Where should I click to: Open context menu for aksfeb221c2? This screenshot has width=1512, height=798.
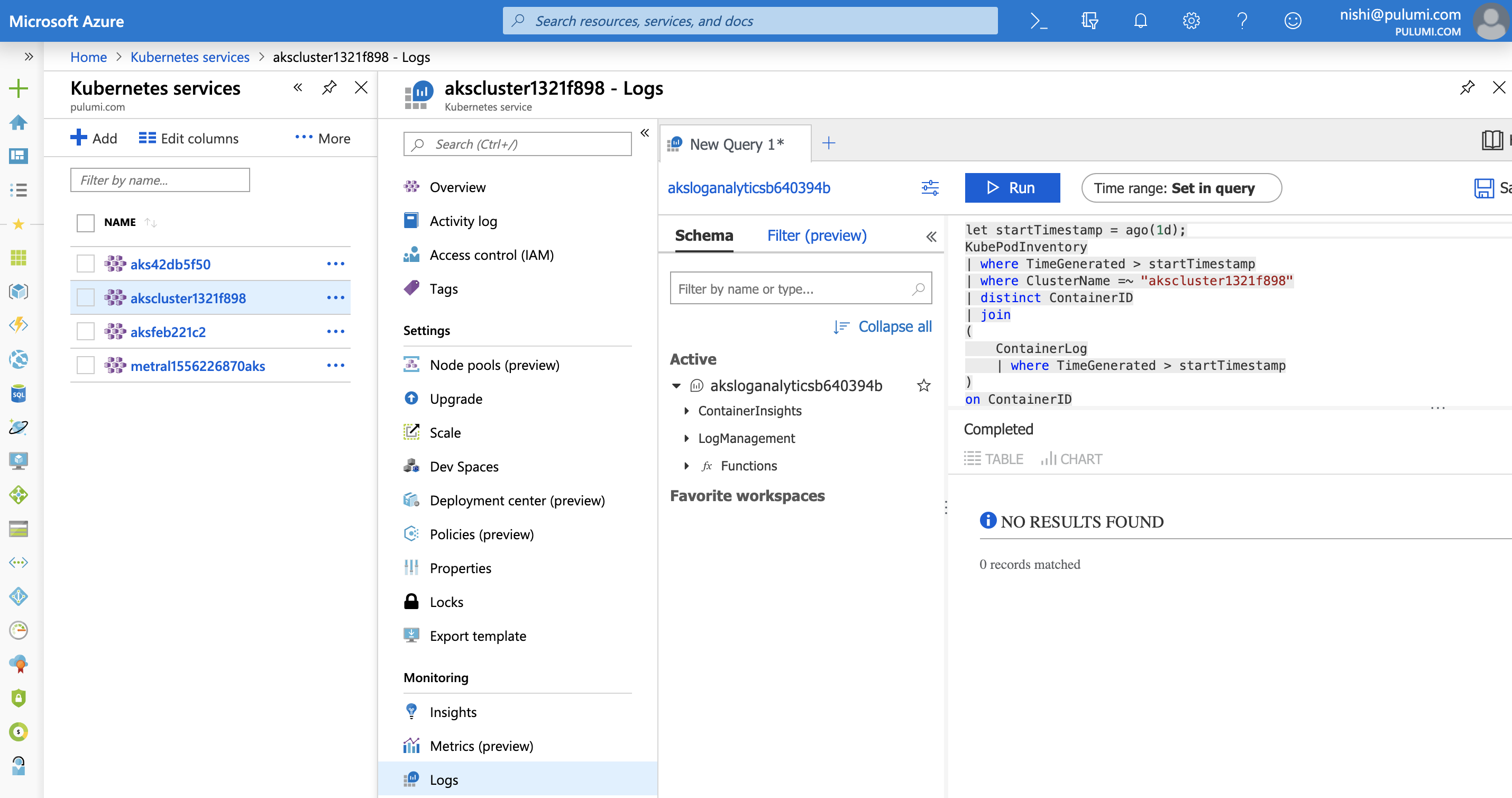pyautogui.click(x=335, y=331)
